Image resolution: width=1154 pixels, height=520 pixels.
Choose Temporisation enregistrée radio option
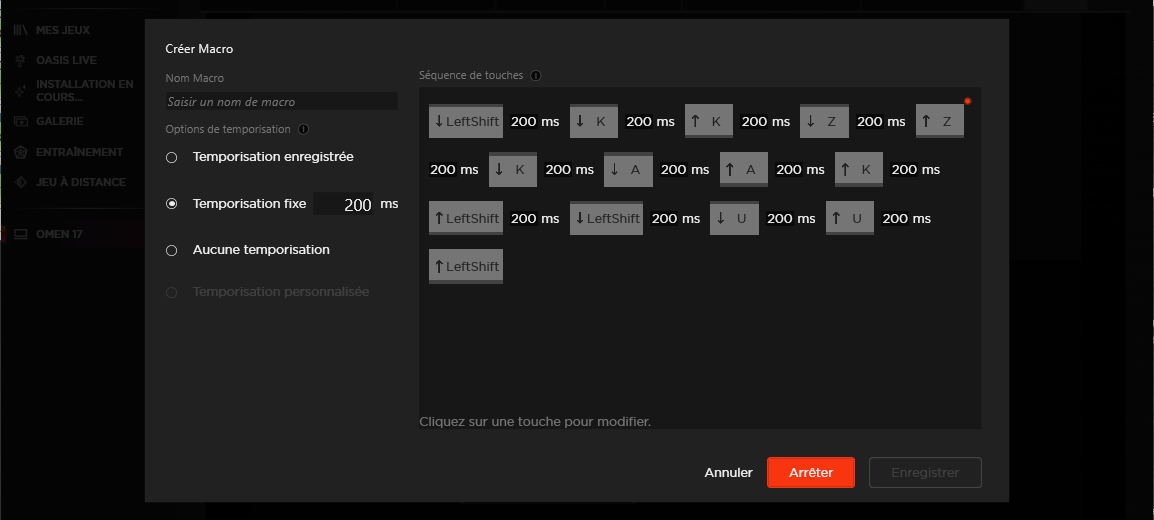(171, 157)
